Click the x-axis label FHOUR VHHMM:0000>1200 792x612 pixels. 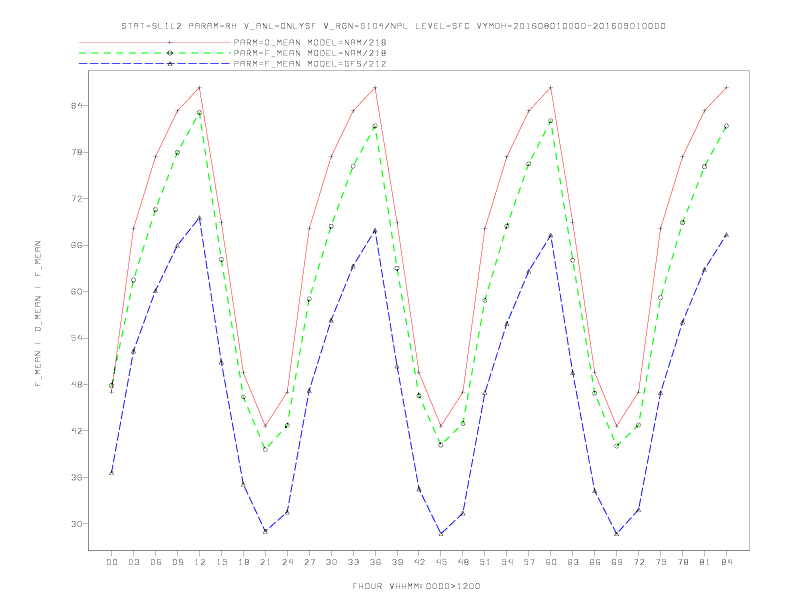coord(416,586)
